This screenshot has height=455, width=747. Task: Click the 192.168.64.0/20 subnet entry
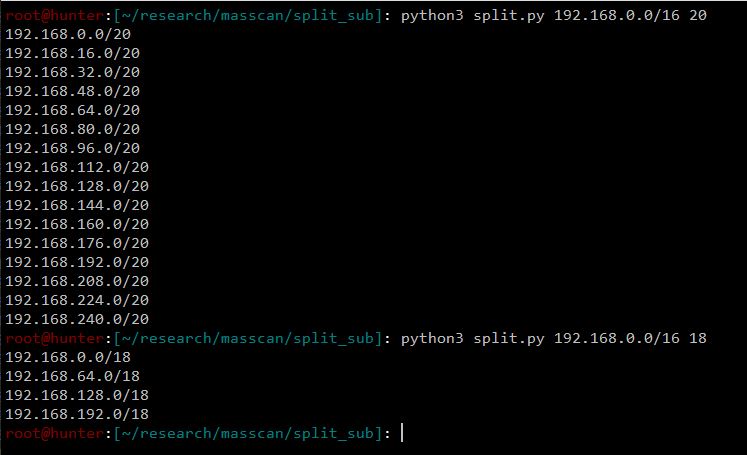(73, 111)
